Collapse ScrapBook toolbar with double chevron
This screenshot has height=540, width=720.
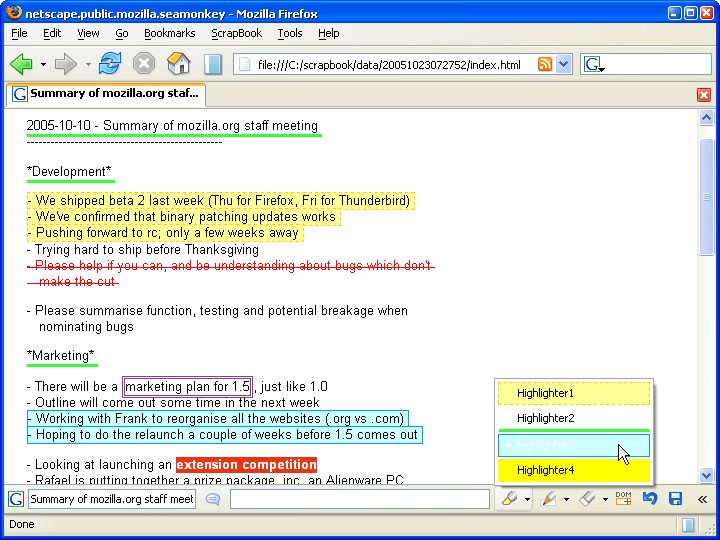pos(702,499)
